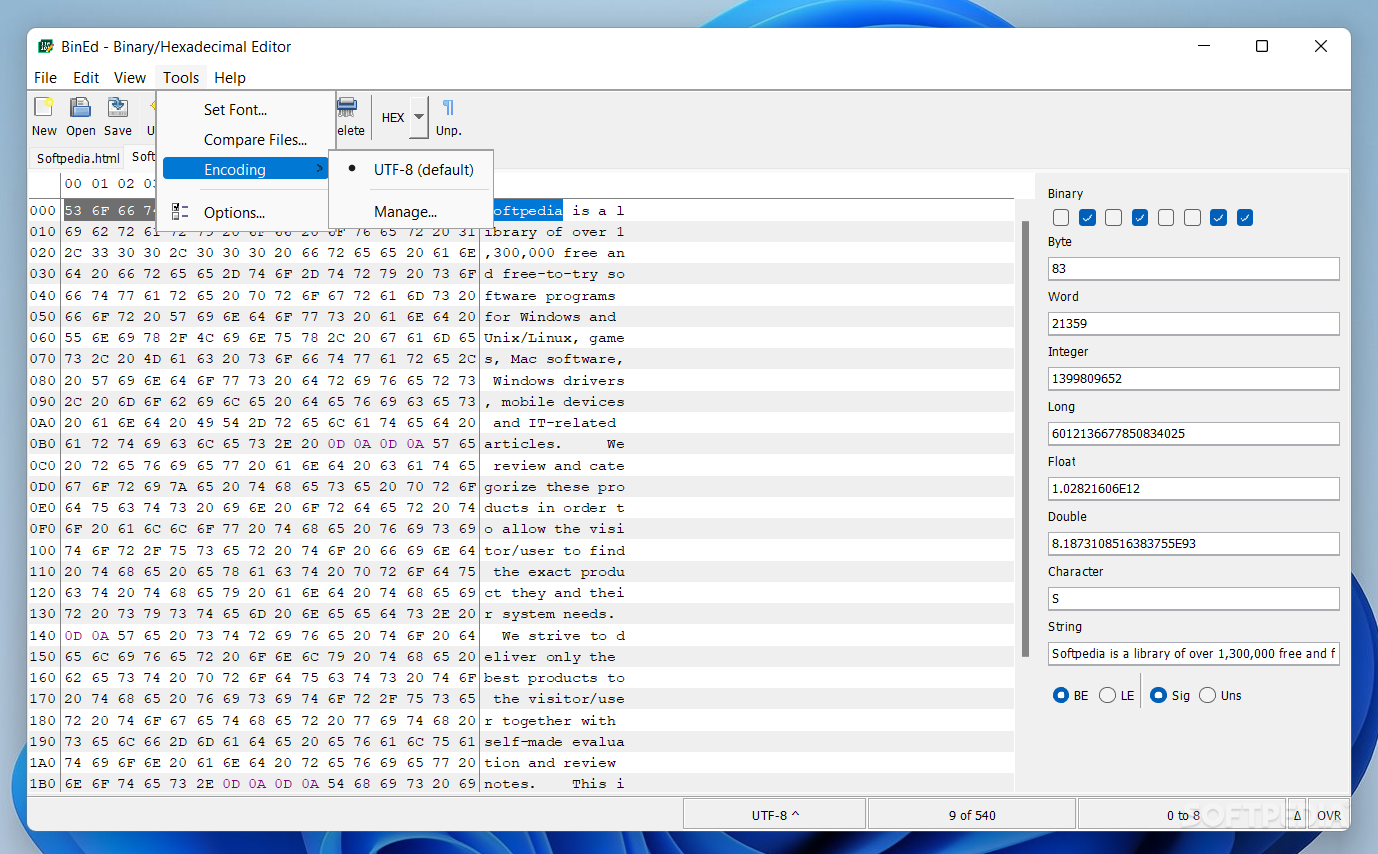Open the Help menu
The height and width of the screenshot is (854, 1378).
(x=230, y=77)
